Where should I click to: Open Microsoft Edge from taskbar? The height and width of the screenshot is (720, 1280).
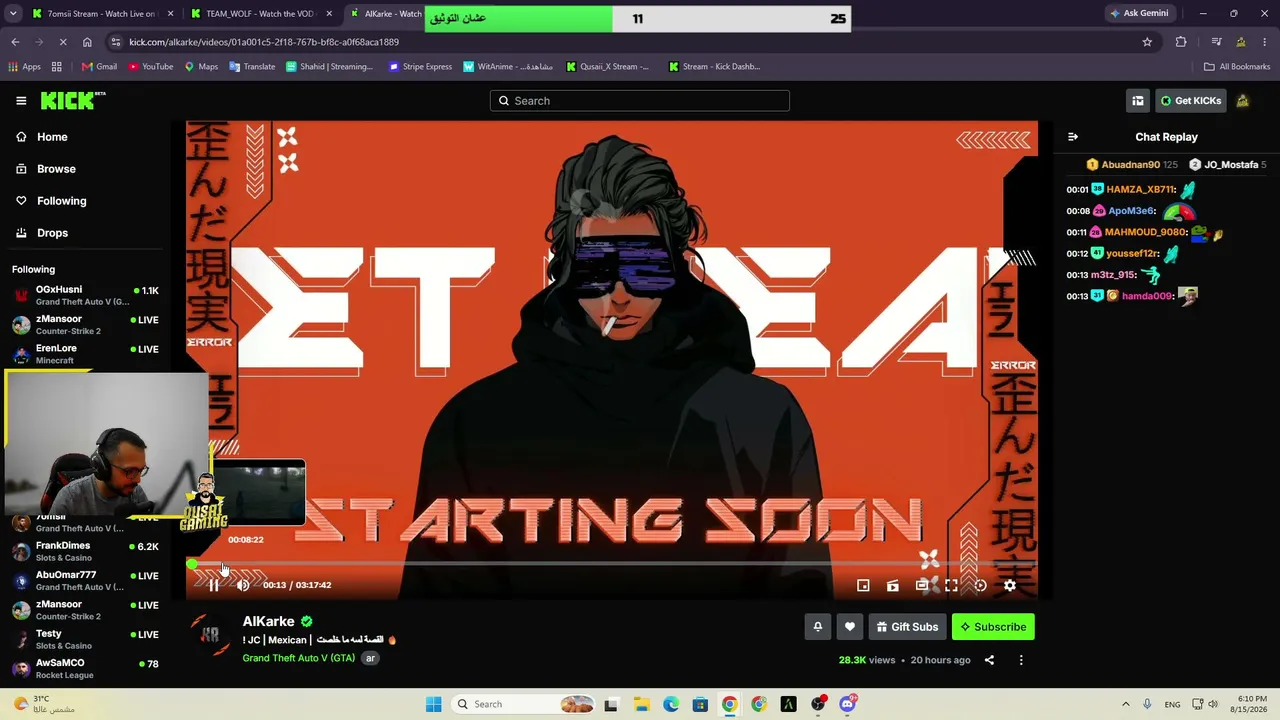671,704
